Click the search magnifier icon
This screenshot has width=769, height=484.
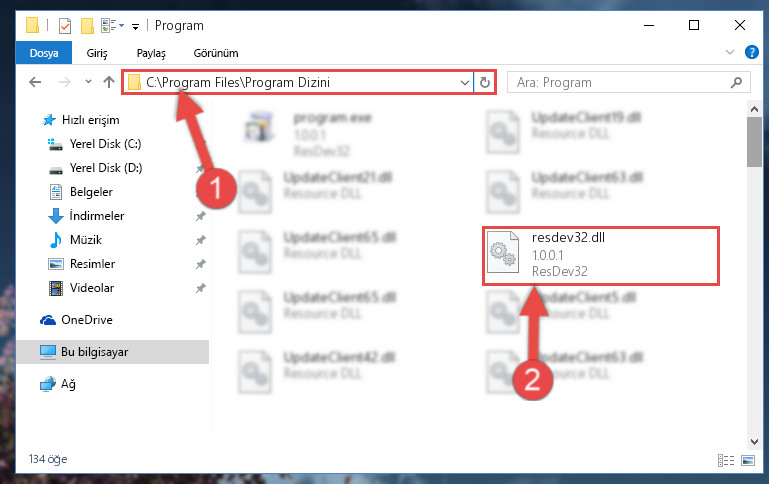coord(736,82)
